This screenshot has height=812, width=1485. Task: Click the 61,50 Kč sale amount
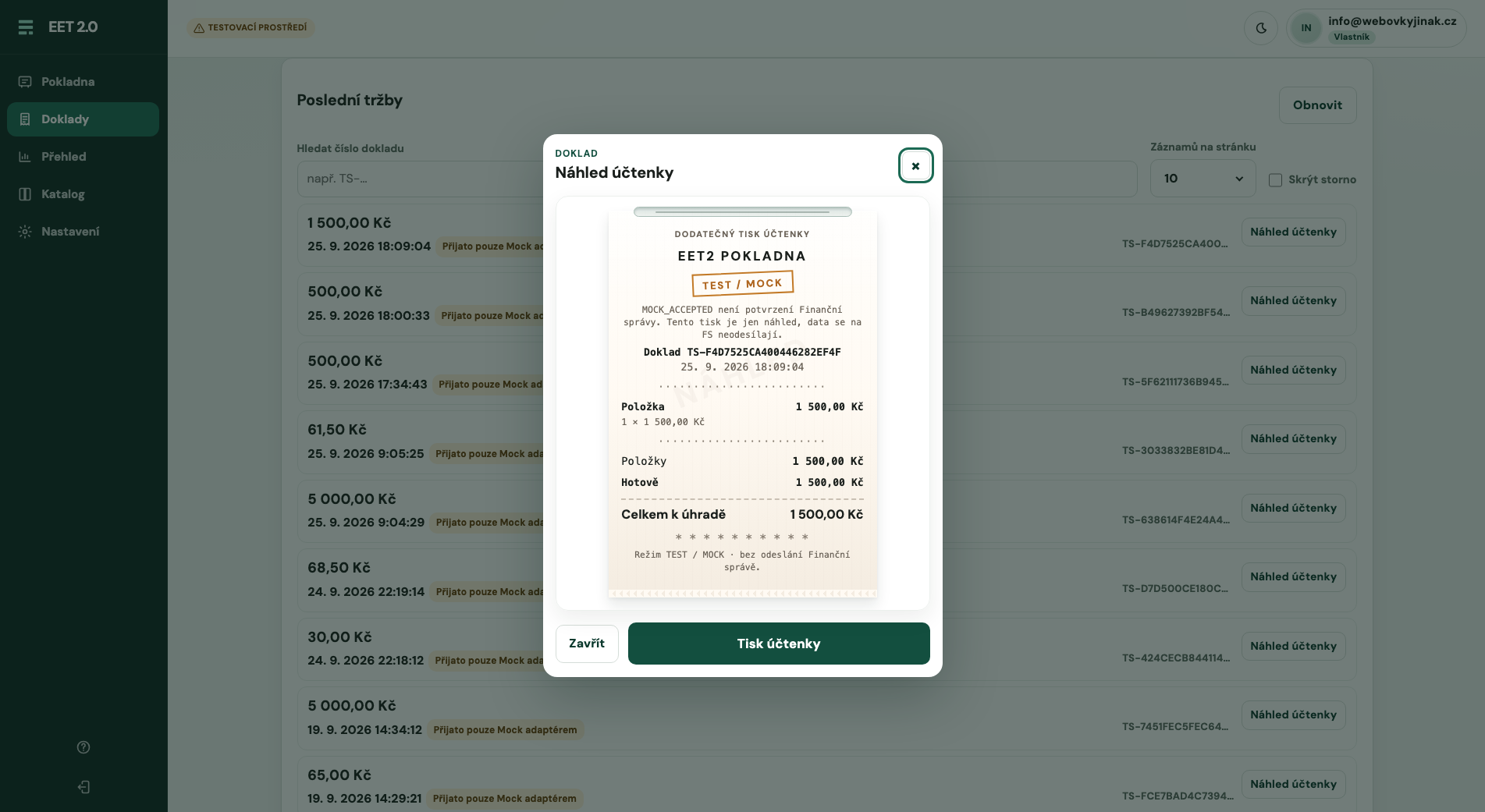click(x=337, y=430)
